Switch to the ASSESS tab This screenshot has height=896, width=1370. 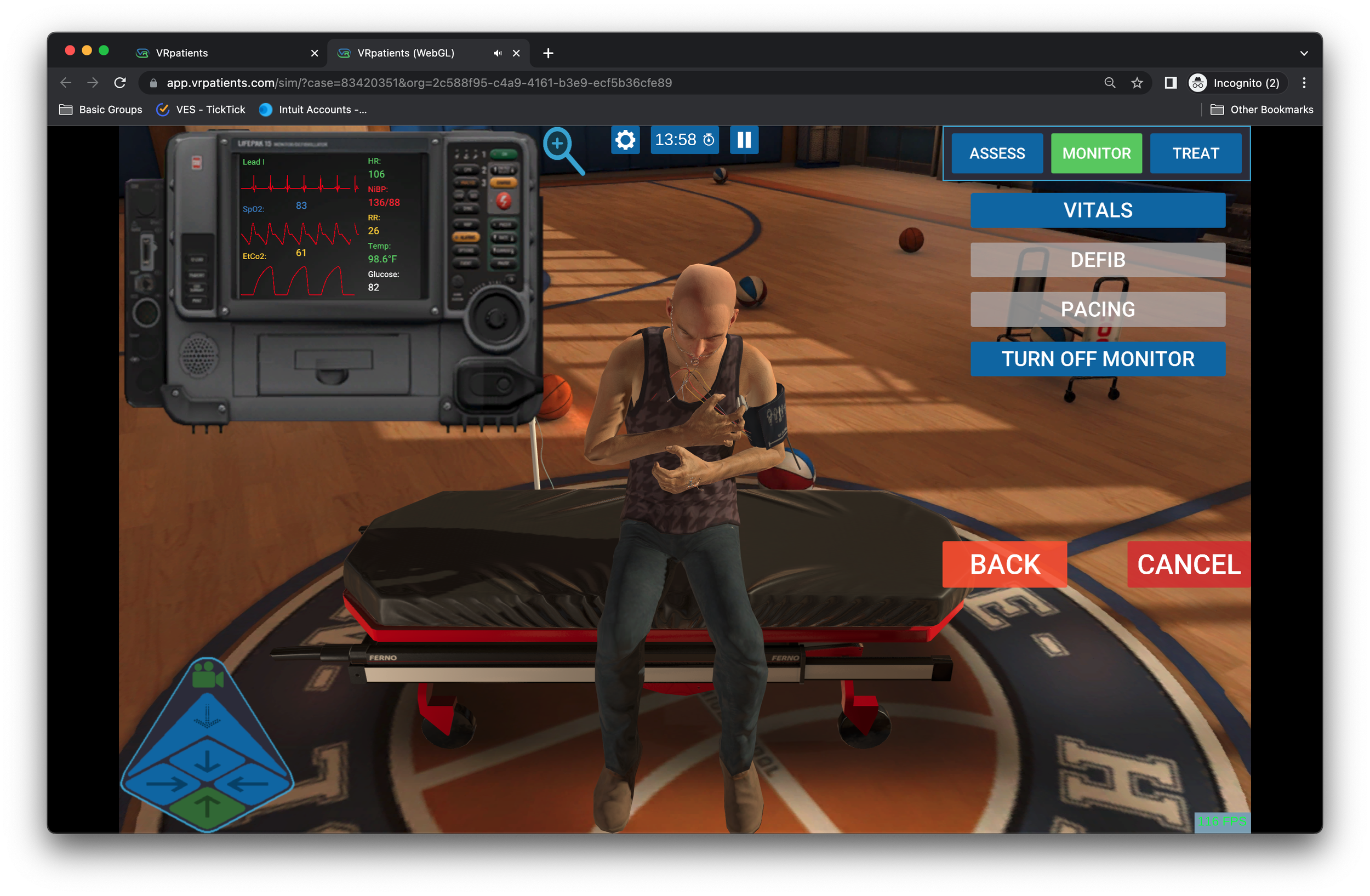pyautogui.click(x=996, y=153)
